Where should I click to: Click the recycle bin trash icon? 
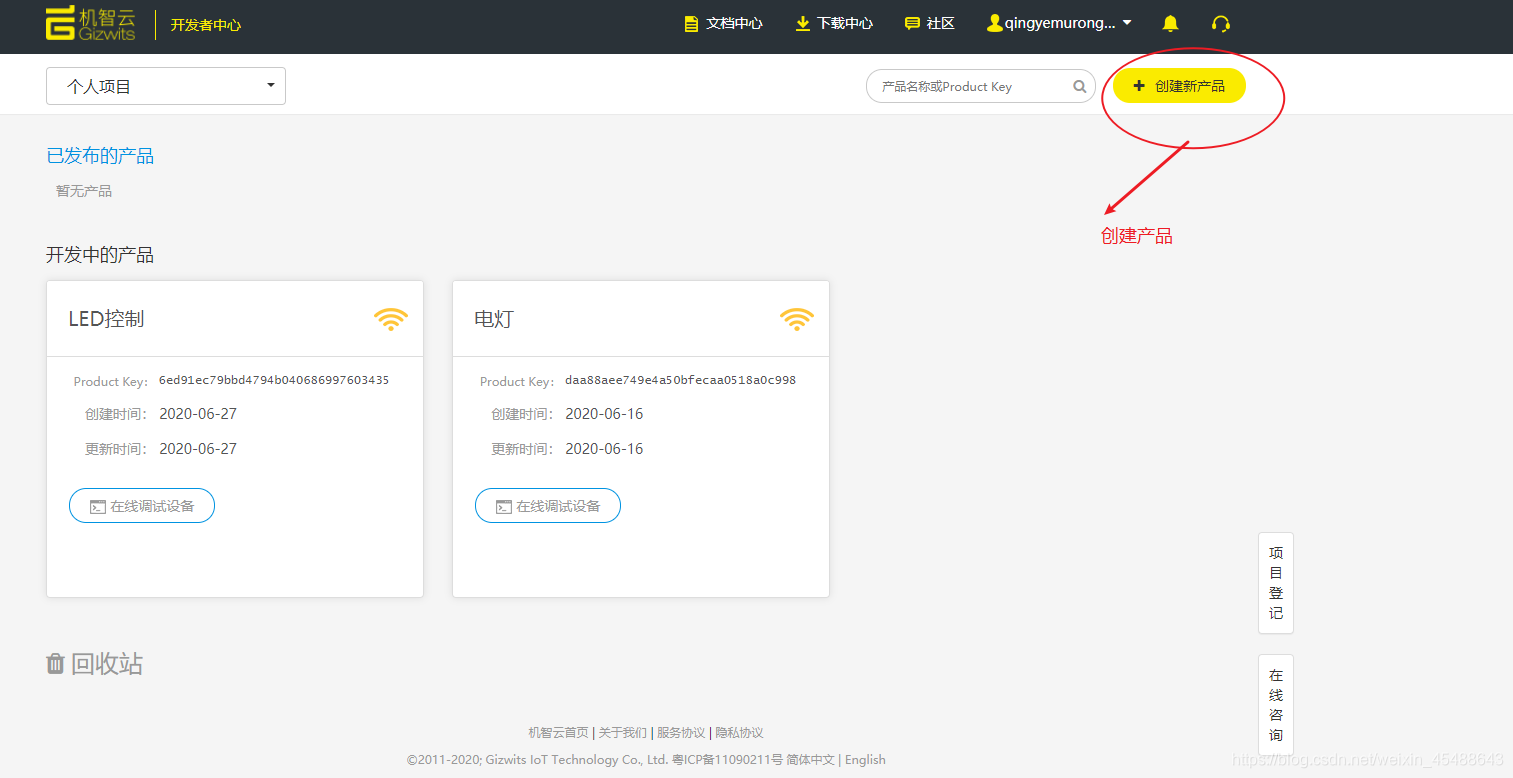[x=56, y=663]
